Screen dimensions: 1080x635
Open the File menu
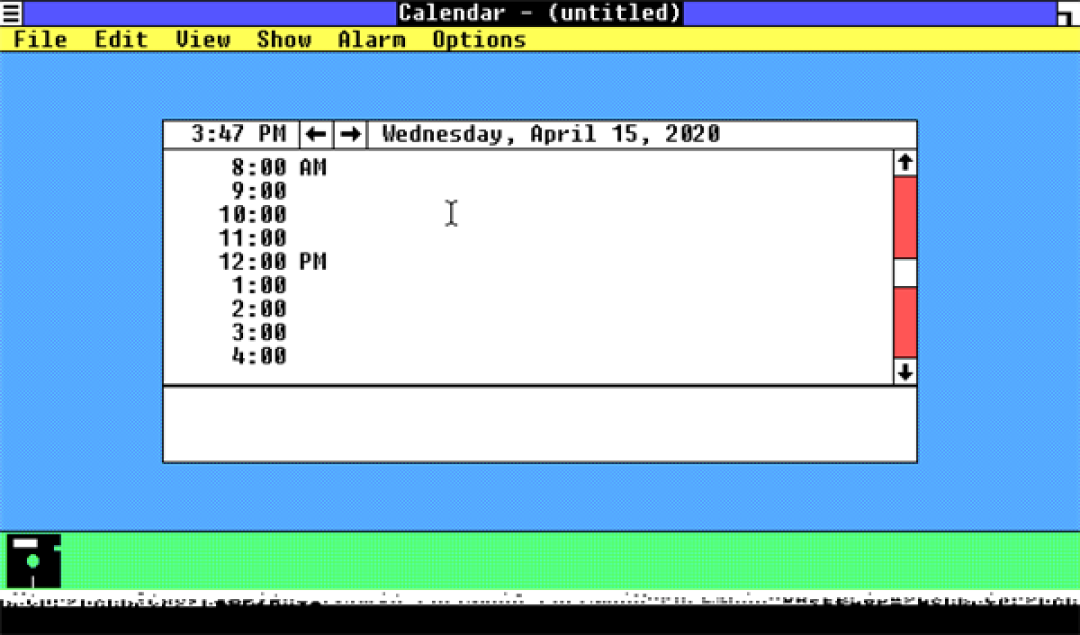[x=40, y=39]
